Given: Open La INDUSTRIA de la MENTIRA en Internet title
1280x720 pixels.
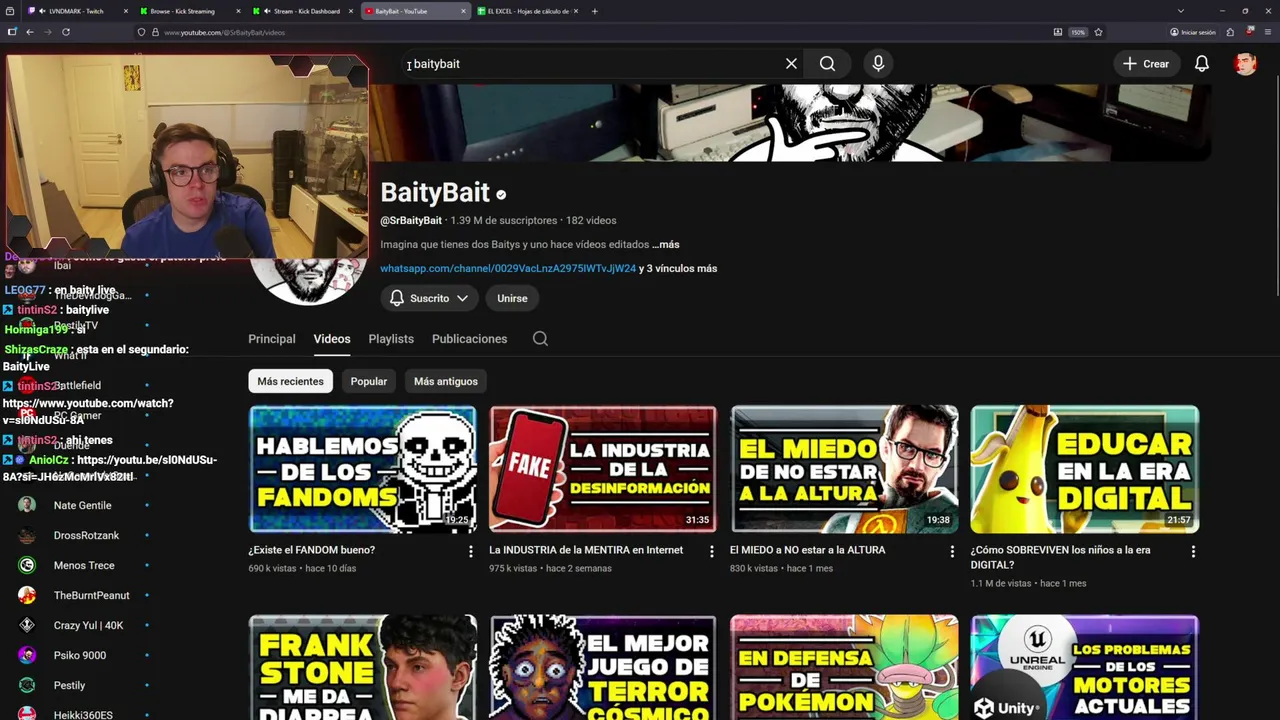Looking at the screenshot, I should click(586, 550).
